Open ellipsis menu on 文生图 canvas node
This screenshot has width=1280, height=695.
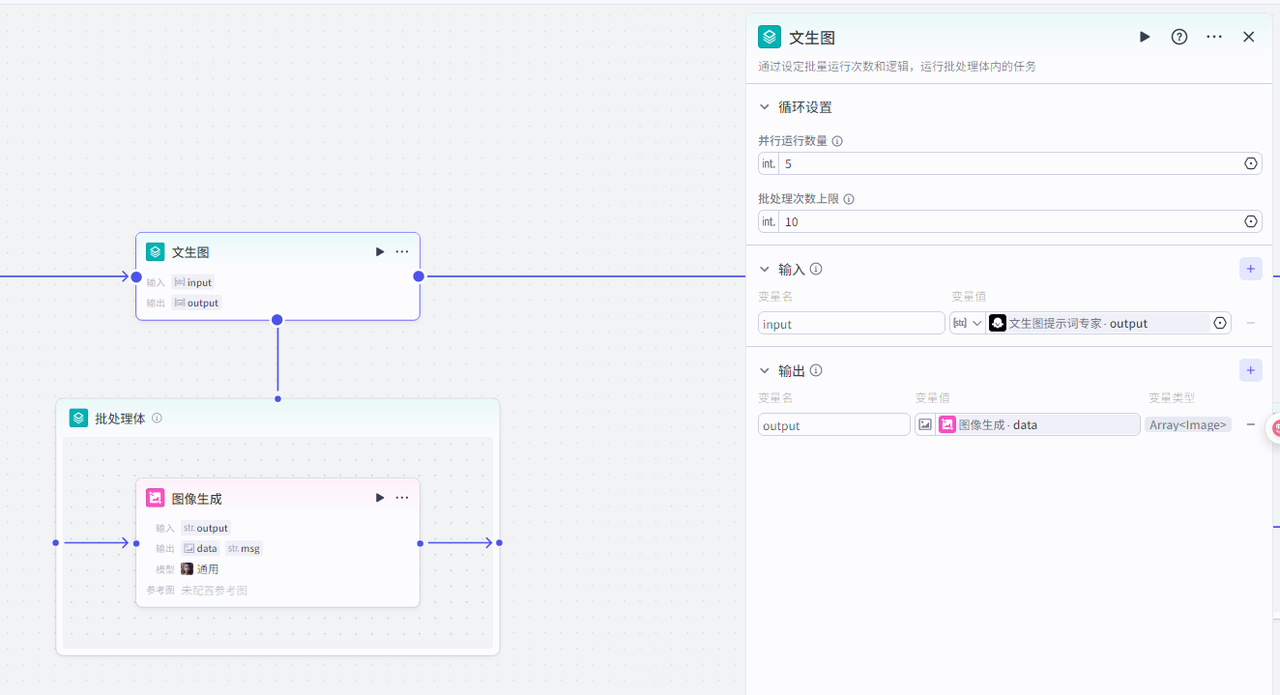coord(402,252)
